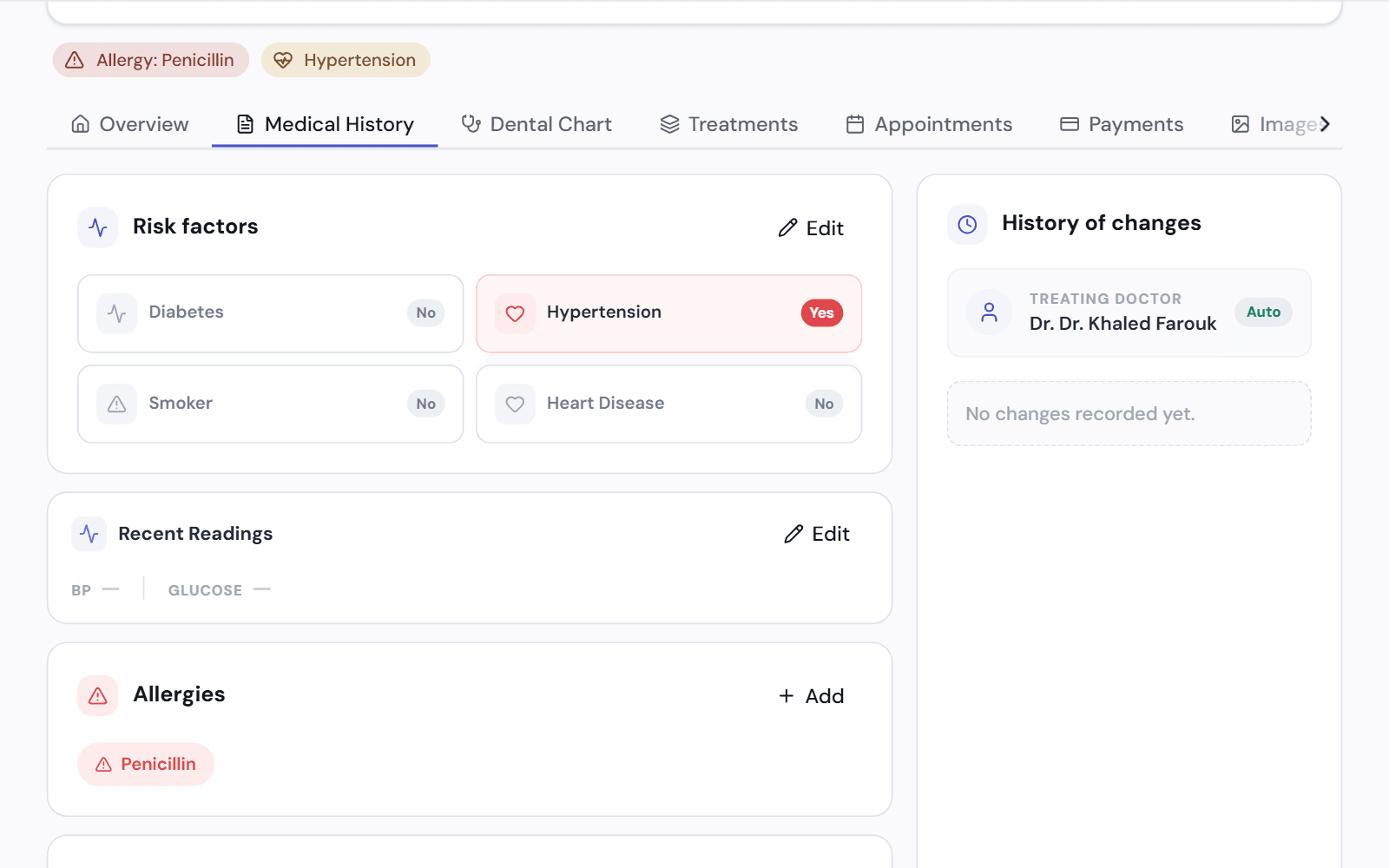Click the warning icon in Allergy: Penicillin badge
The width and height of the screenshot is (1389, 868).
click(x=75, y=60)
